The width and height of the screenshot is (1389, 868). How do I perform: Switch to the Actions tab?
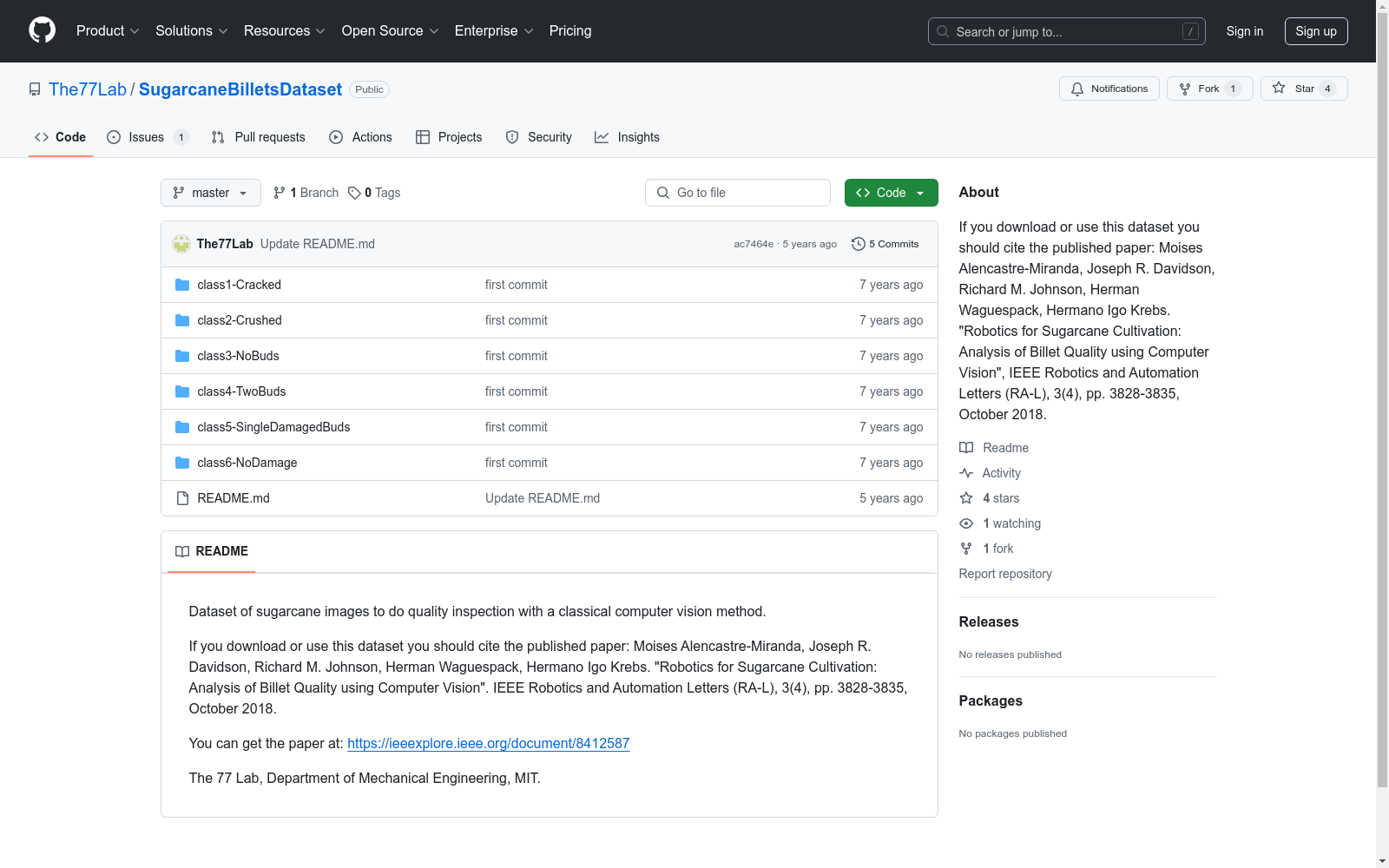(360, 137)
